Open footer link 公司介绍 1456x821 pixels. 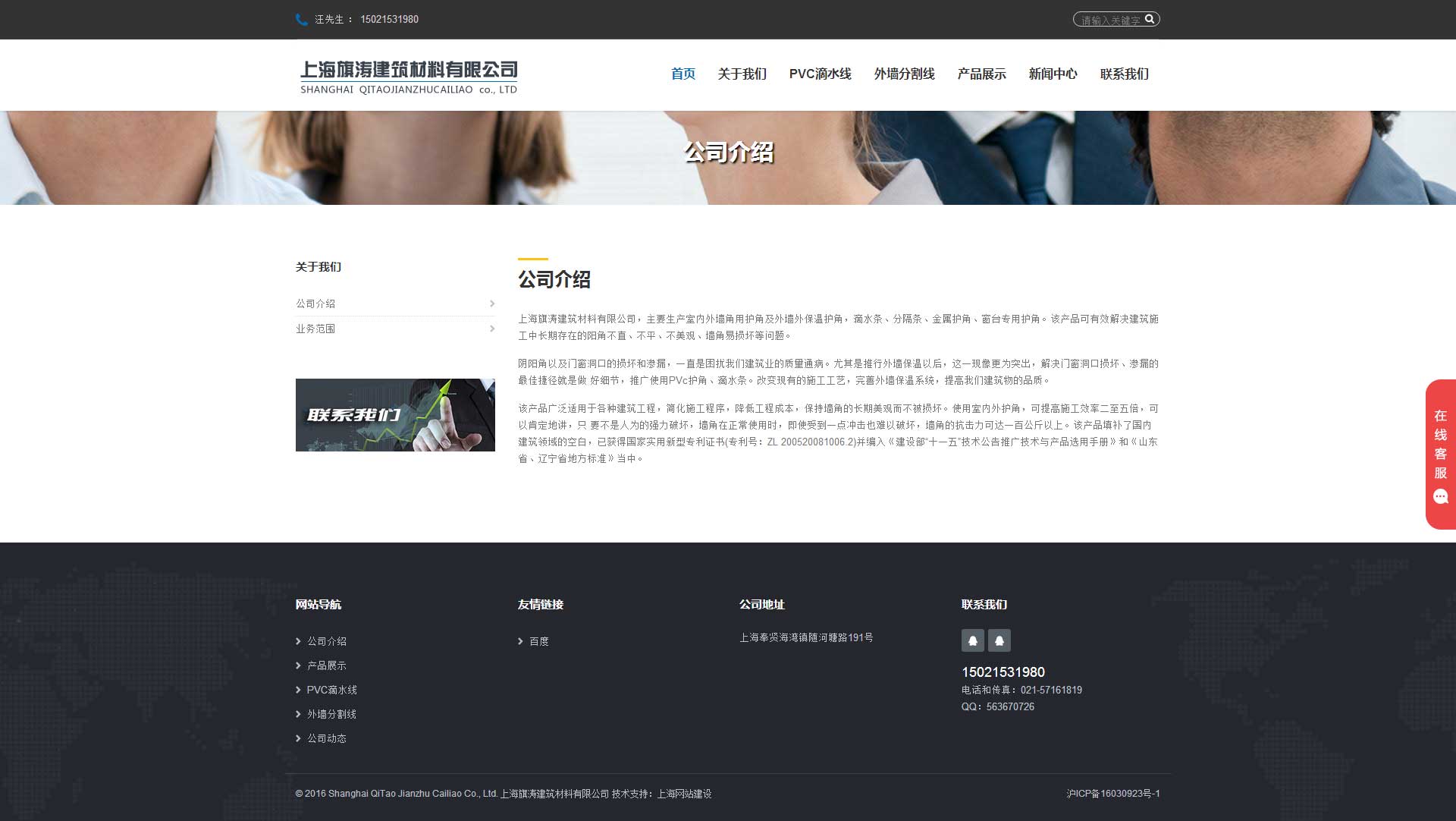point(327,641)
